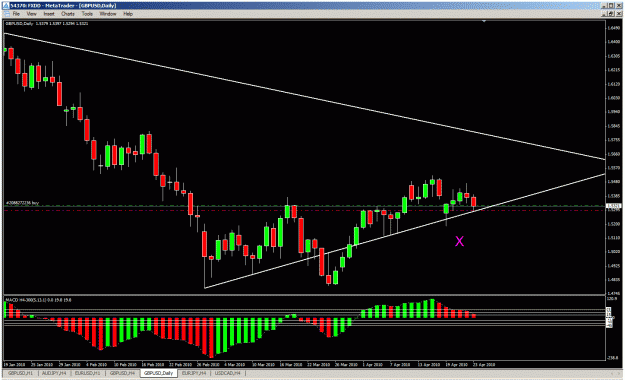Maximize the MetaTrader main window

tap(611, 6)
